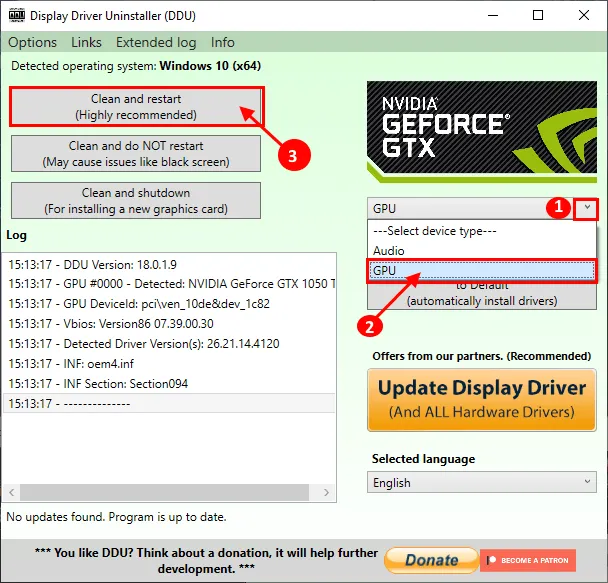The width and height of the screenshot is (608, 583).
Task: Close the DDU window
Action: 584,16
